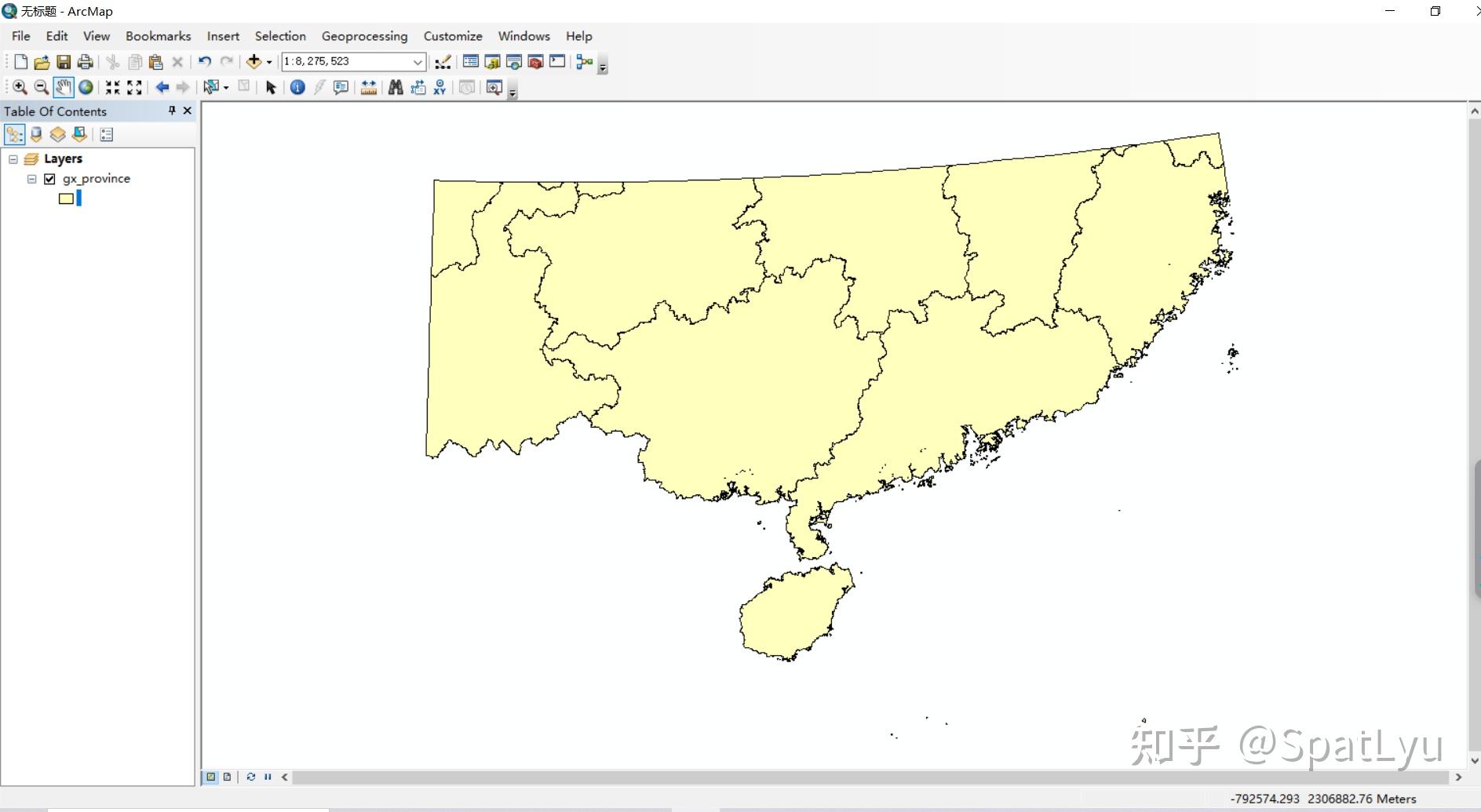
Task: Undo the last action
Action: [x=205, y=62]
